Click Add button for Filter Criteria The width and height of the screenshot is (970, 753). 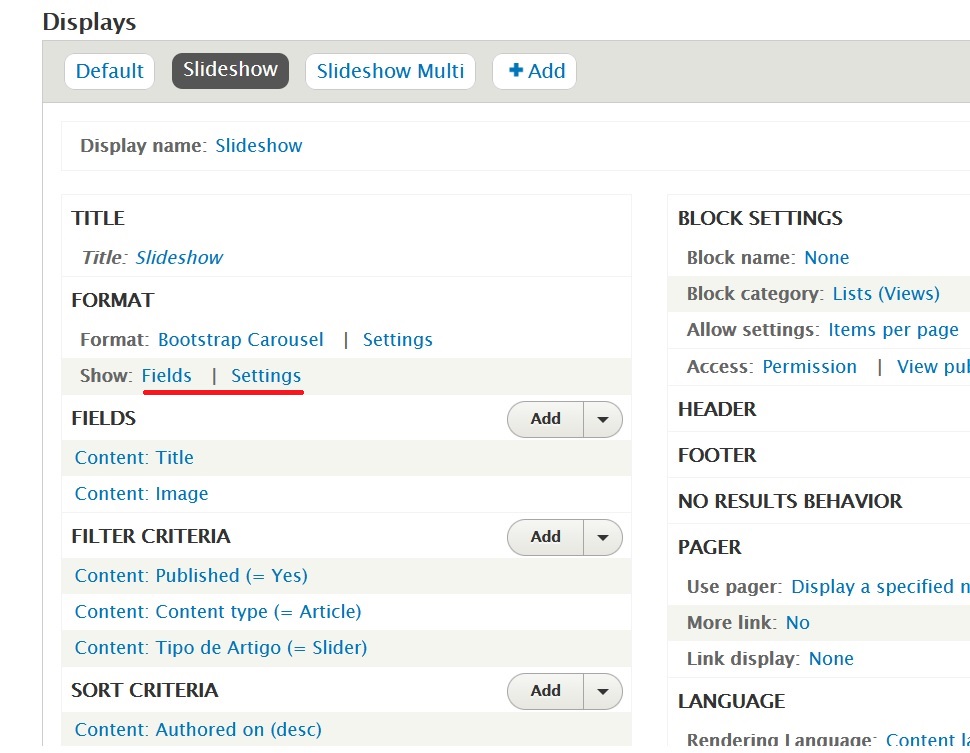click(545, 538)
